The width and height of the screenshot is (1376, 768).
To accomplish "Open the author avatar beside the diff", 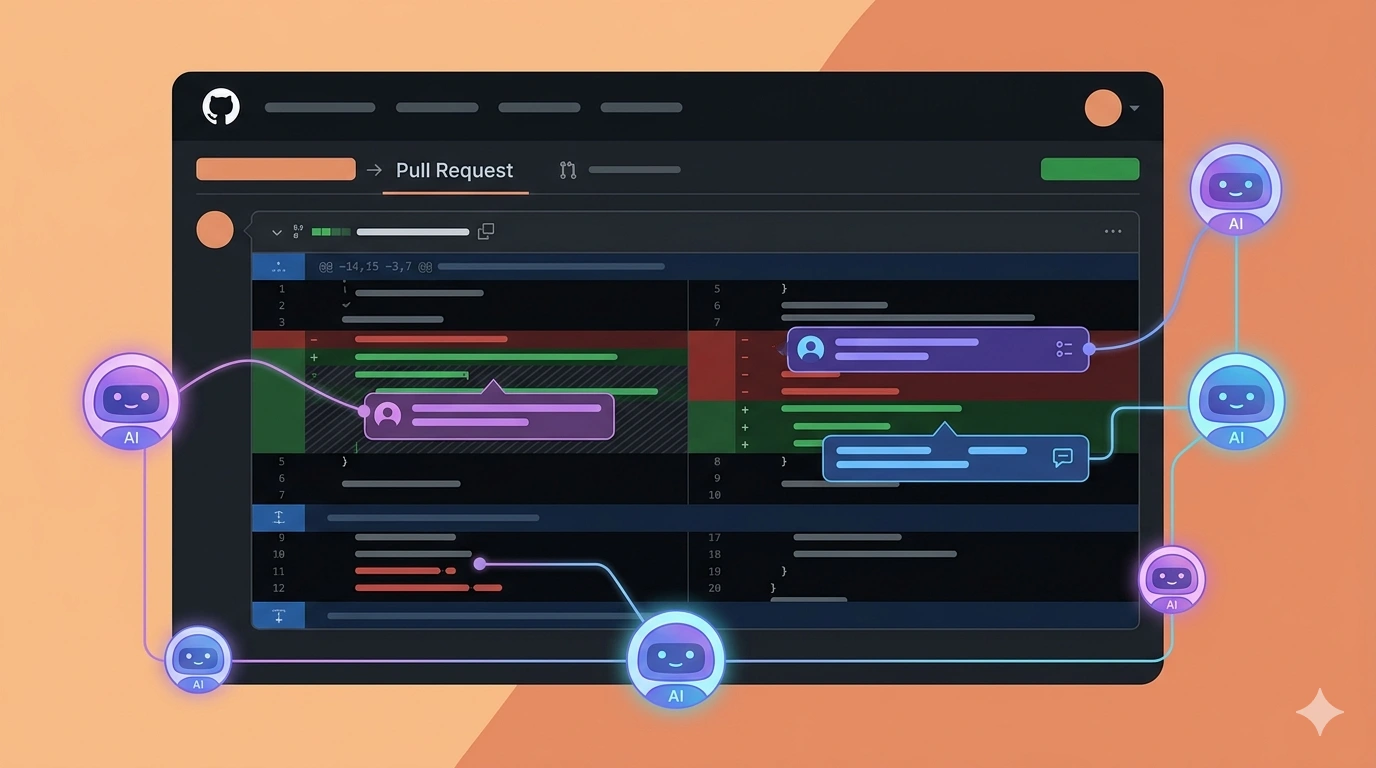I will (215, 230).
